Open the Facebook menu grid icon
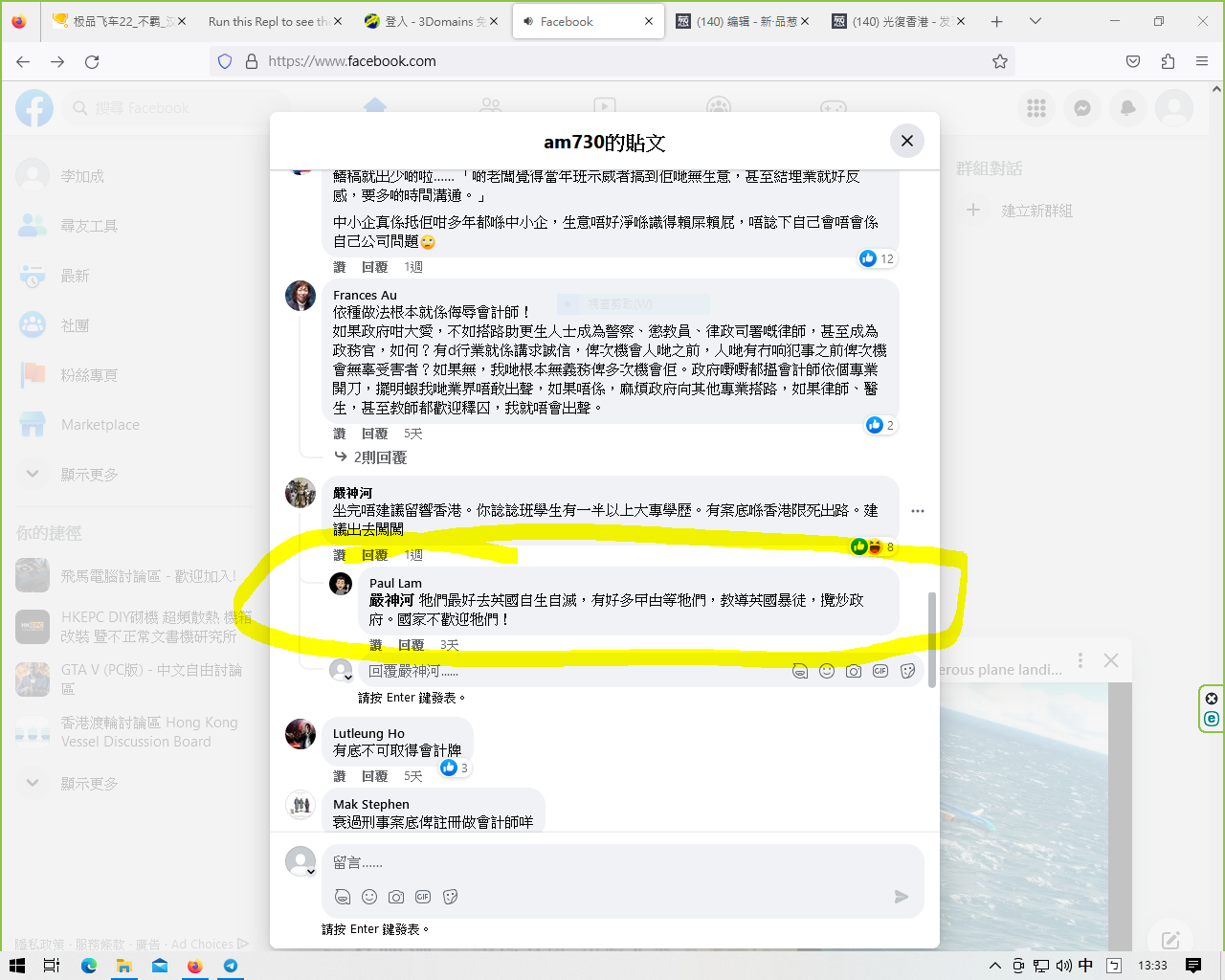The width and height of the screenshot is (1225, 980). click(x=1036, y=108)
